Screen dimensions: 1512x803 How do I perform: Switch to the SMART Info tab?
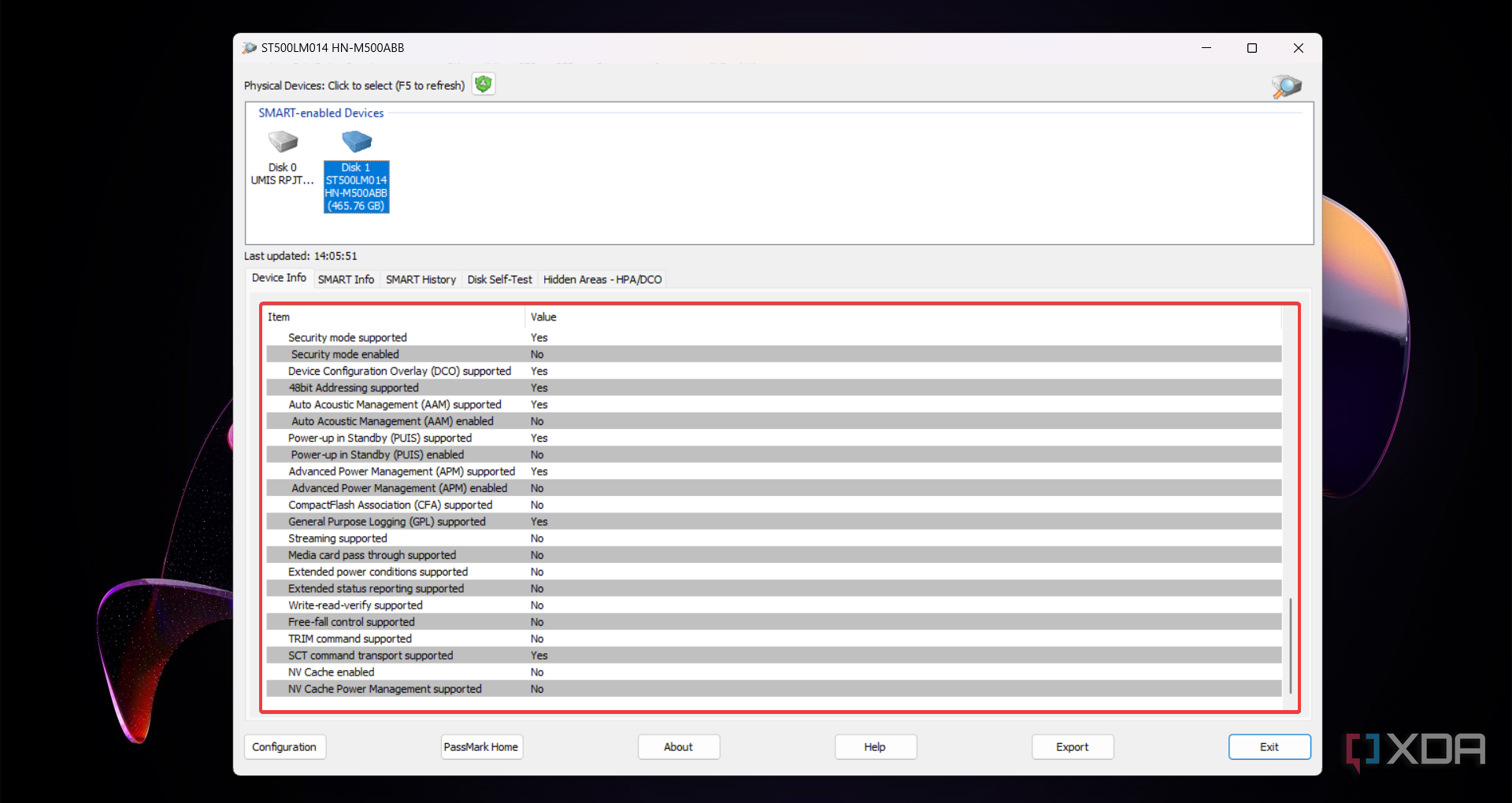[x=346, y=279]
